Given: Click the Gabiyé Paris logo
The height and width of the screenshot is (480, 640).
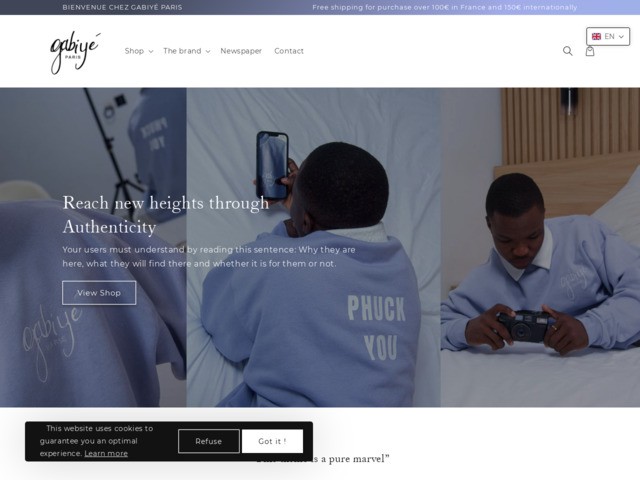Looking at the screenshot, I should click(x=75, y=53).
